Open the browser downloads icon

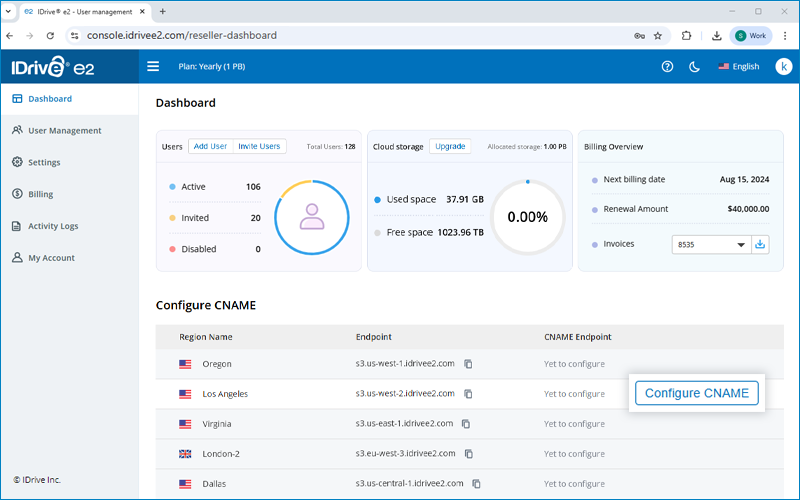click(x=716, y=36)
